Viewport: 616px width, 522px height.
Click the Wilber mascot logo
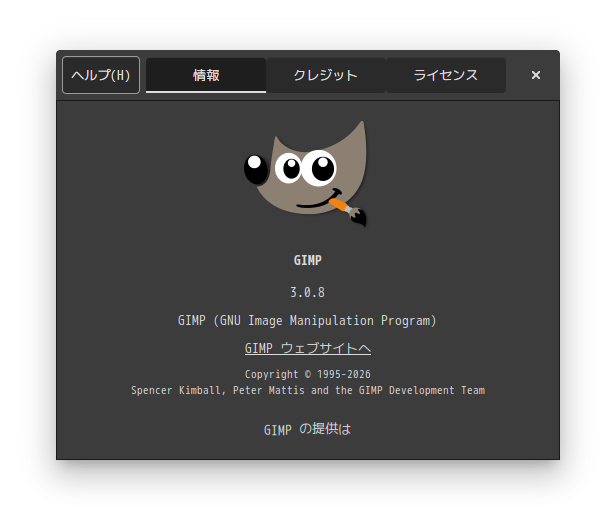coord(306,173)
